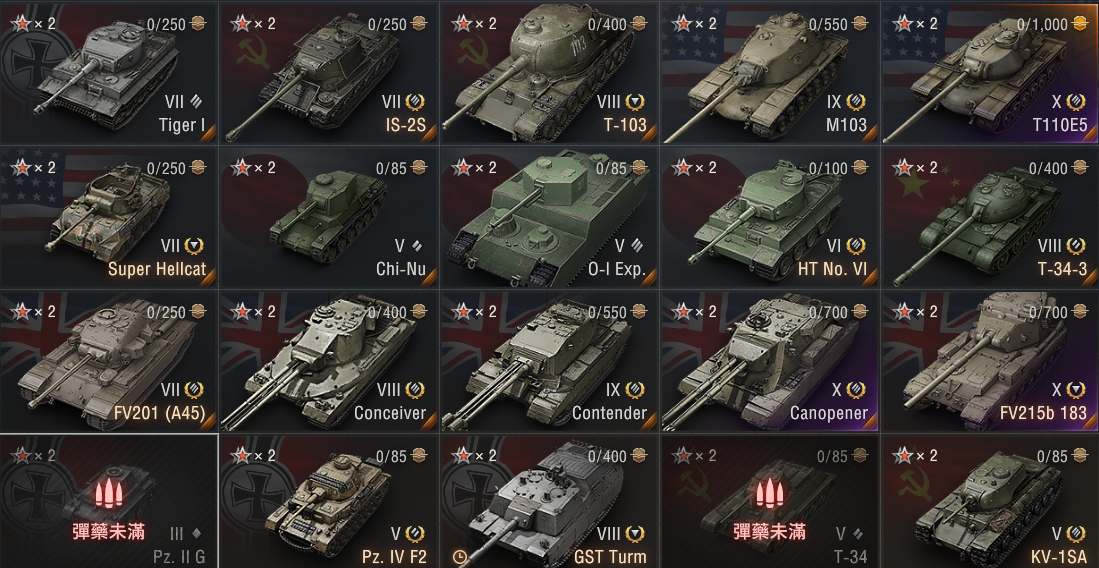Click the Contender tank name label
The width and height of the screenshot is (1099, 568).
tap(609, 413)
